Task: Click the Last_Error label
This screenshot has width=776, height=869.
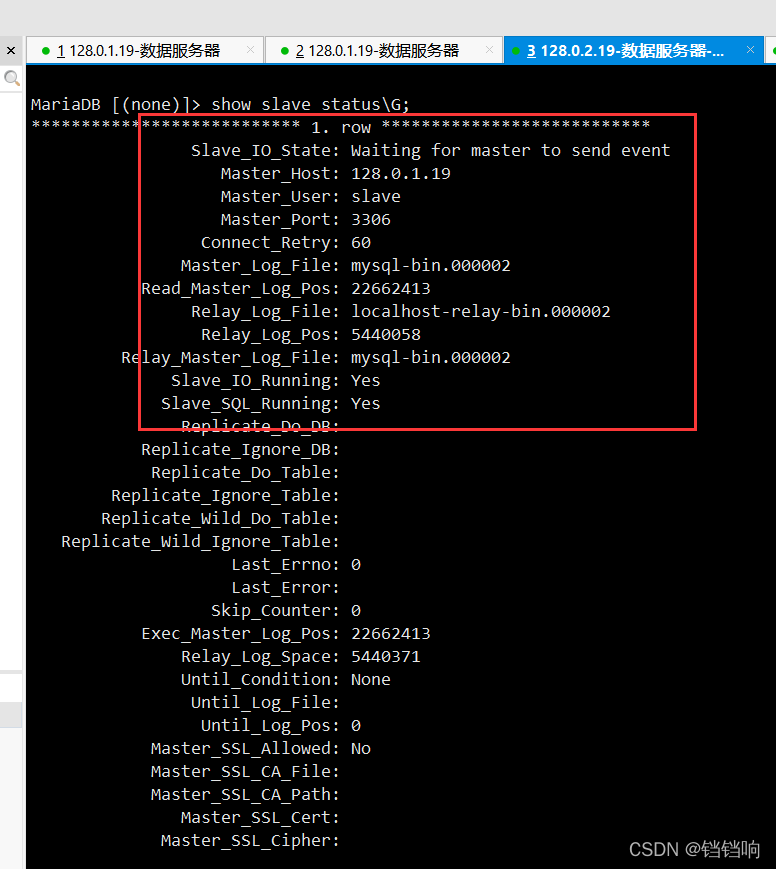Action: point(285,587)
